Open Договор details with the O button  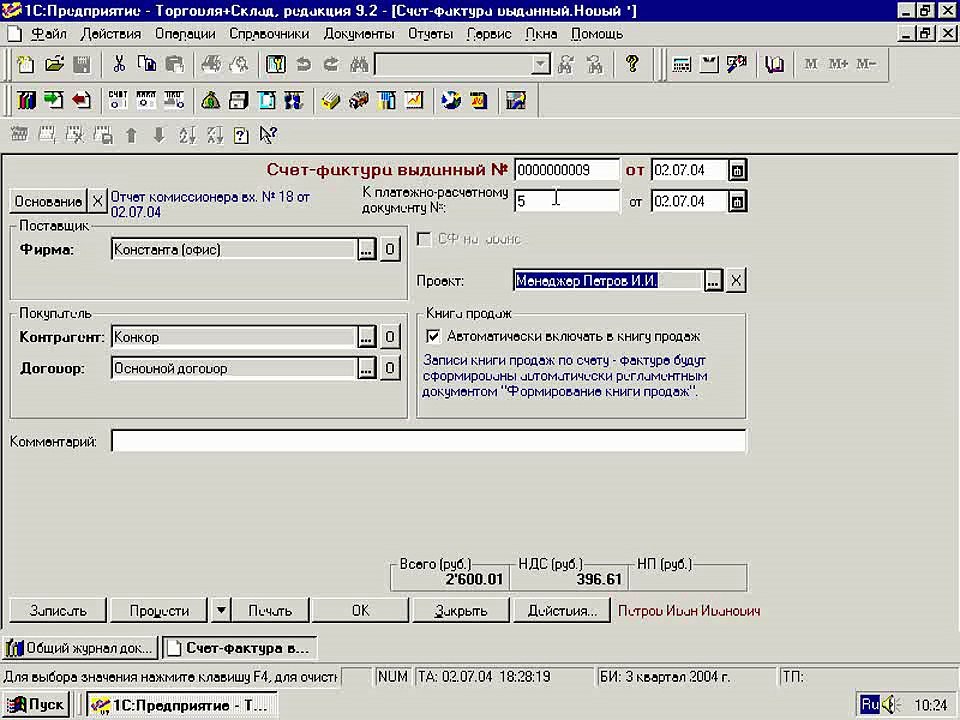tap(390, 368)
